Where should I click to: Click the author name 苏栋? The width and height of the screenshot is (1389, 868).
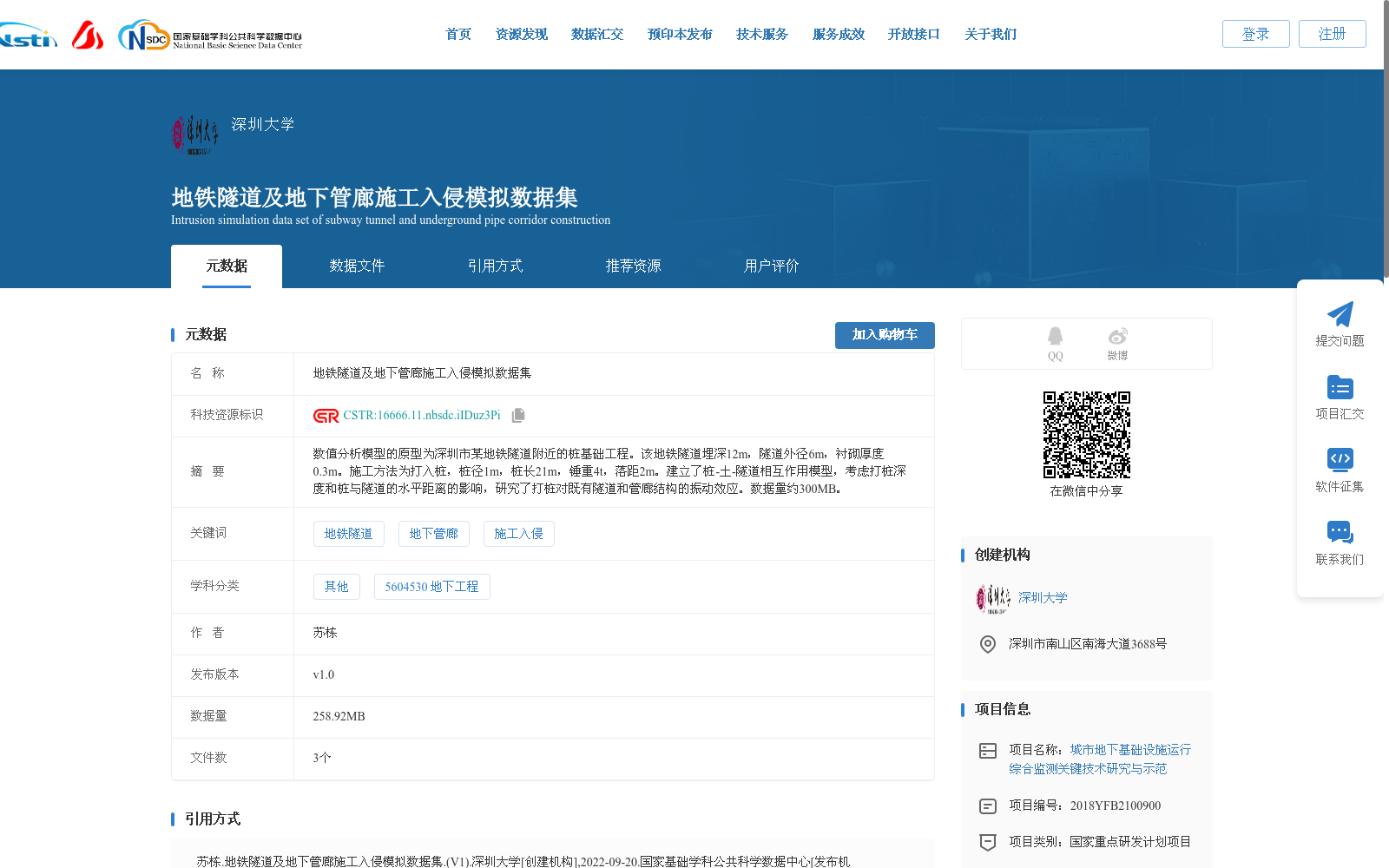click(x=325, y=633)
